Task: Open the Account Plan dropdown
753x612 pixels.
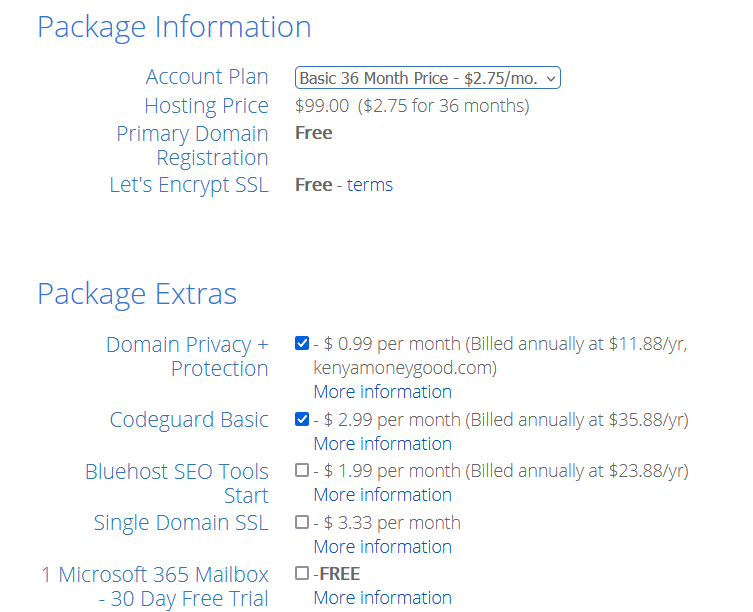Action: click(427, 78)
